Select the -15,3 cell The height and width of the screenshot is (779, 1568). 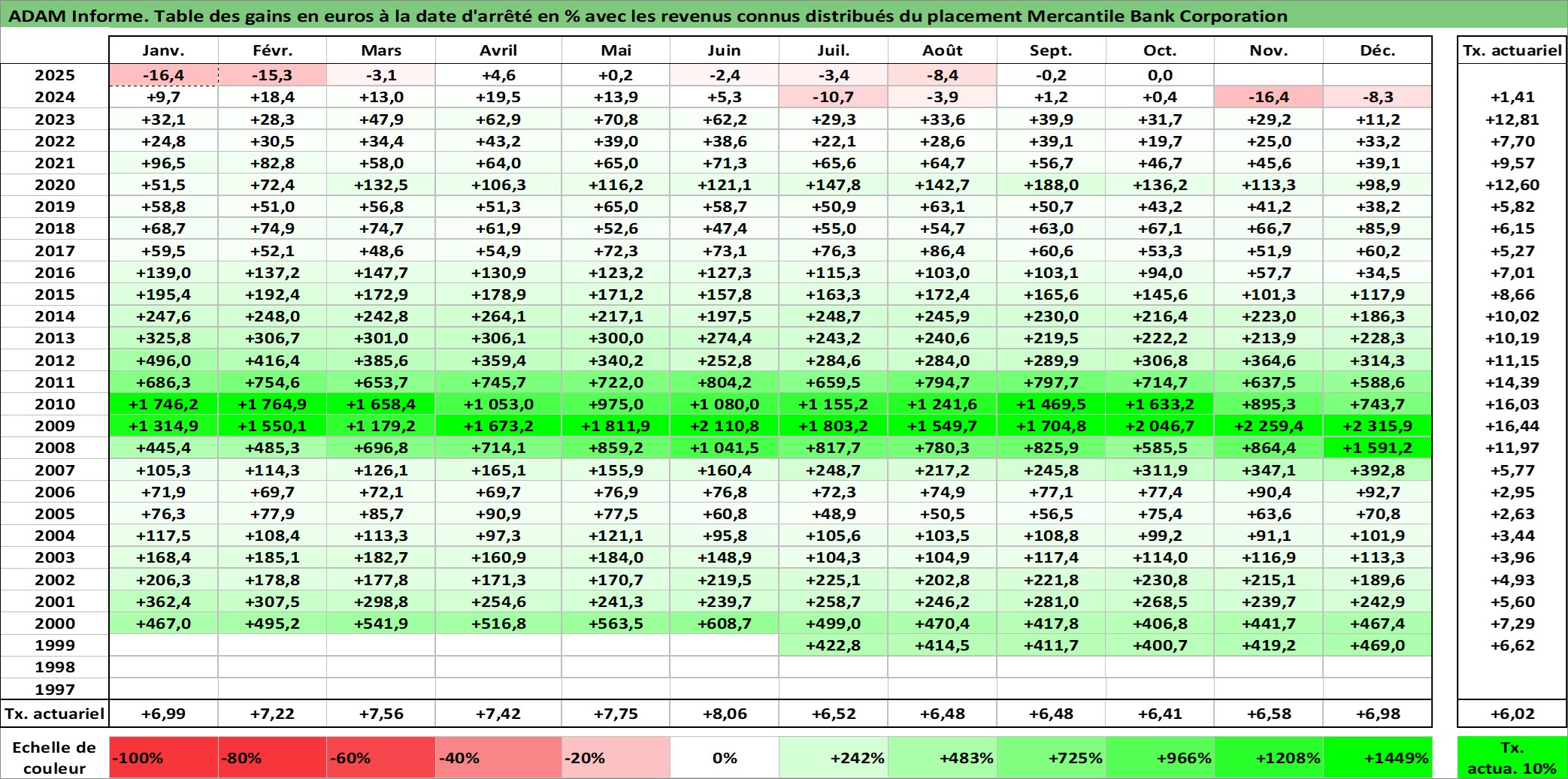(272, 75)
